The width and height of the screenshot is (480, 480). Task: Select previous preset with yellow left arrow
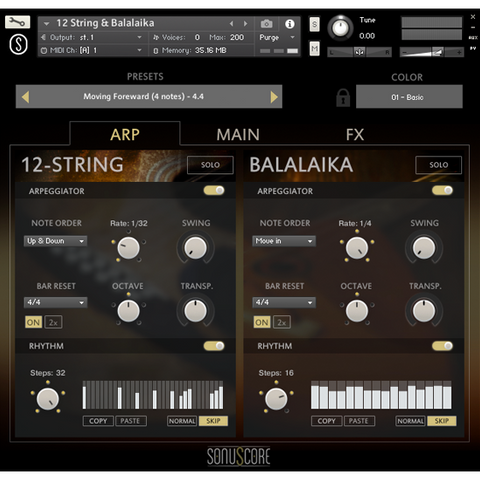tap(25, 97)
